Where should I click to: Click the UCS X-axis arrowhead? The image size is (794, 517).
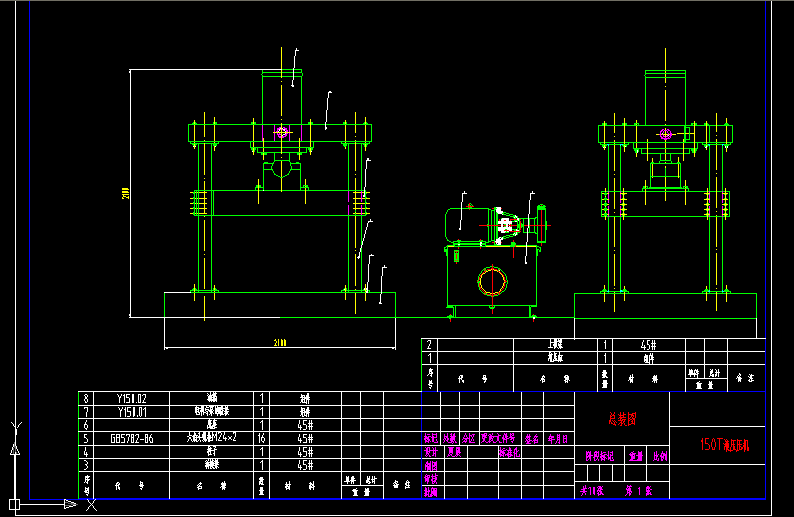[x=69, y=503]
